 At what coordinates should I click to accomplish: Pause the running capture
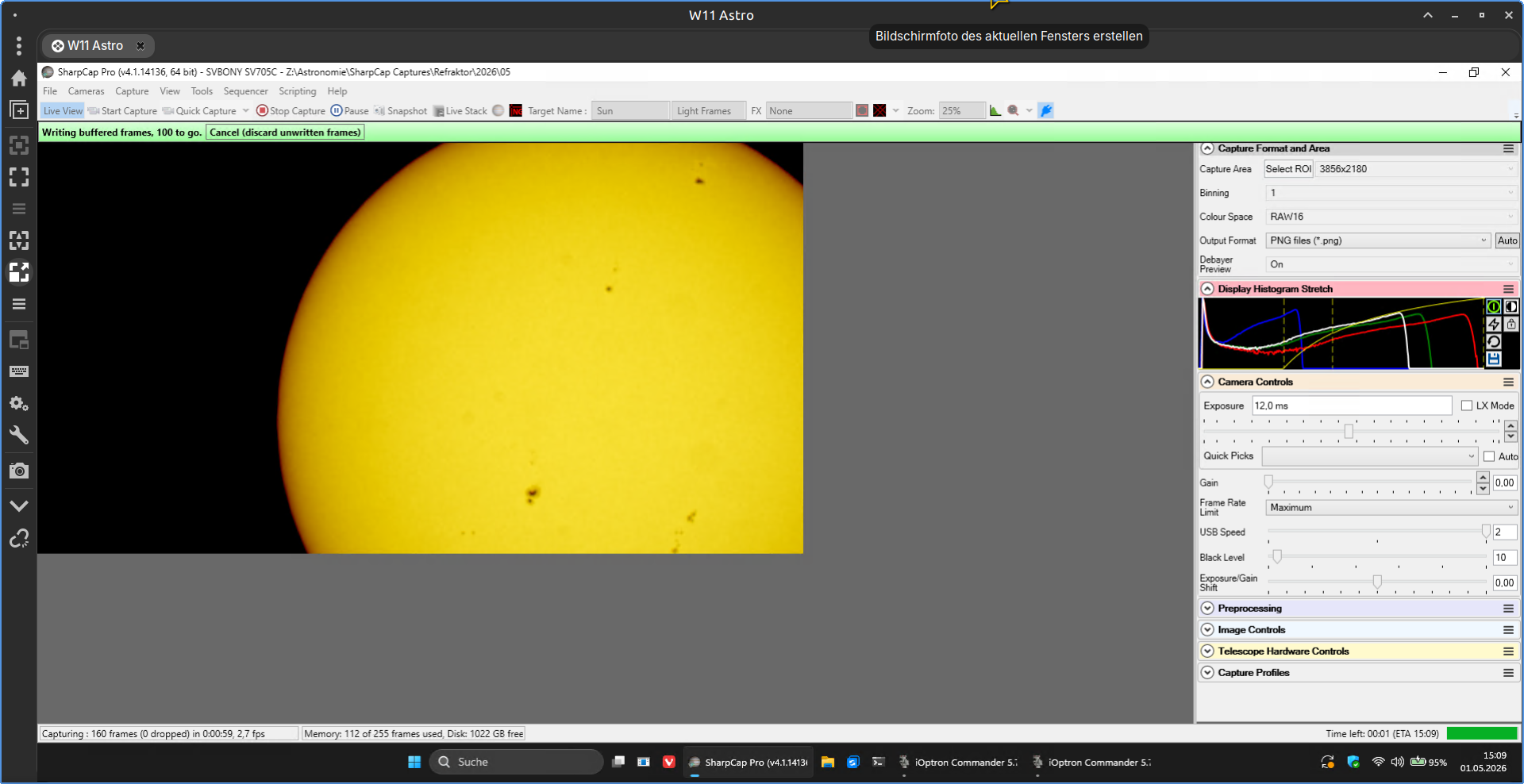click(349, 111)
